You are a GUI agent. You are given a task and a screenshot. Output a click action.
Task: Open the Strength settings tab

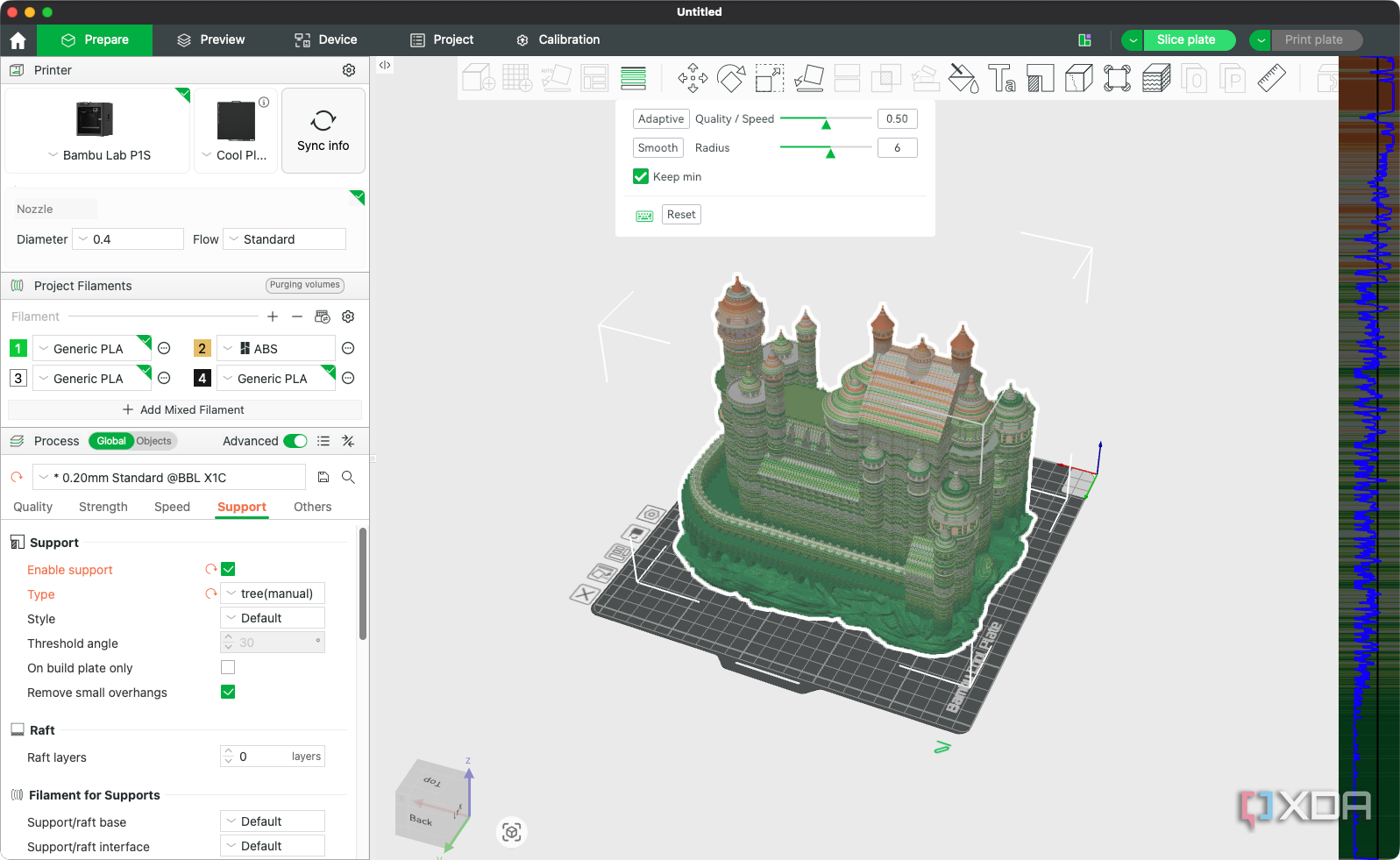click(103, 507)
